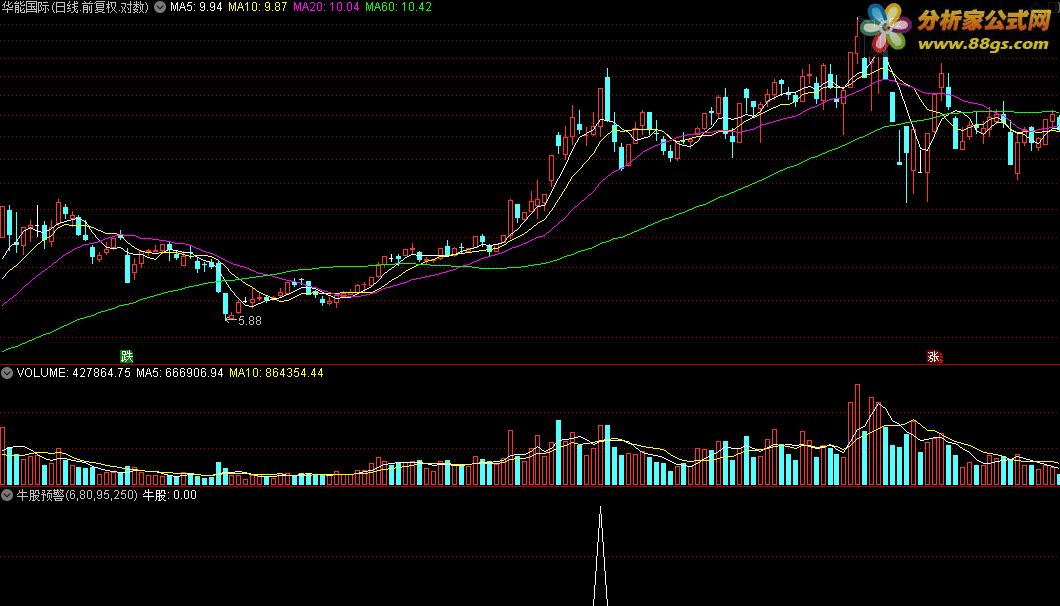Select the MA10: 9.87 label

point(258,7)
